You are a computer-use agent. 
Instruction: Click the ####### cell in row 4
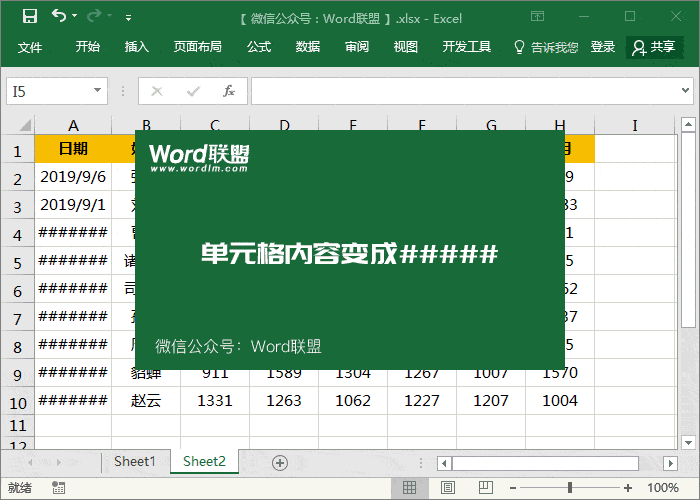tap(73, 233)
